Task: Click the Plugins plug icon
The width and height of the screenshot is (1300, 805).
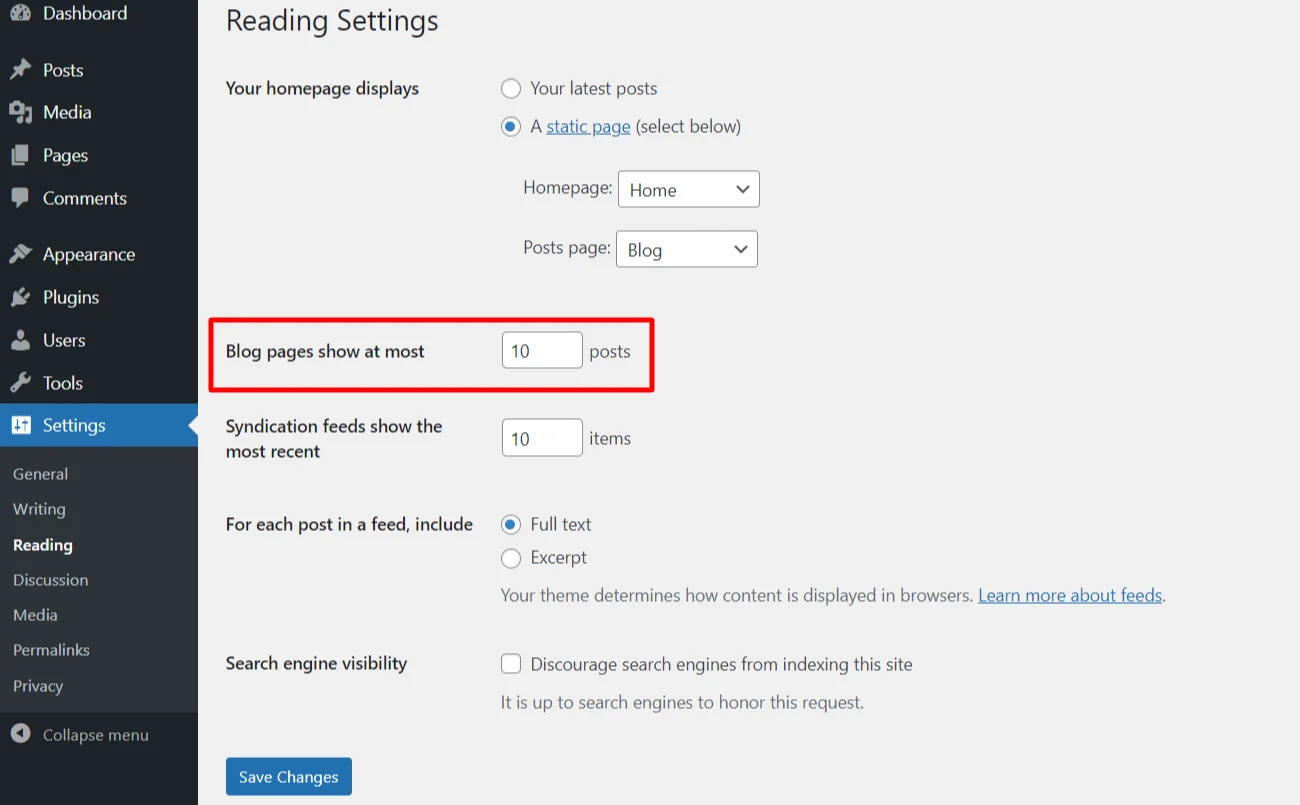Action: (x=21, y=297)
